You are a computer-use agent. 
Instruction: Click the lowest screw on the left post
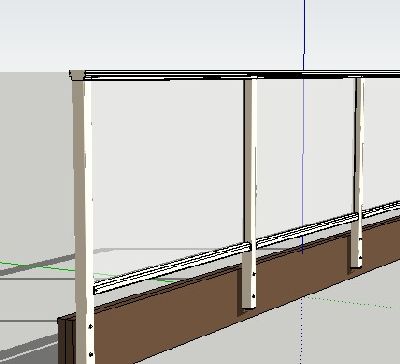[x=91, y=354]
